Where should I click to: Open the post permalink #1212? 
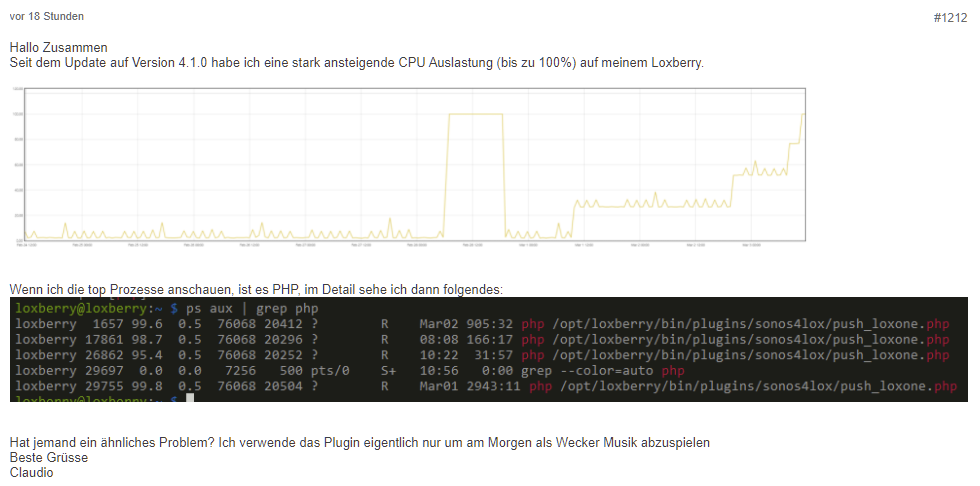click(951, 18)
